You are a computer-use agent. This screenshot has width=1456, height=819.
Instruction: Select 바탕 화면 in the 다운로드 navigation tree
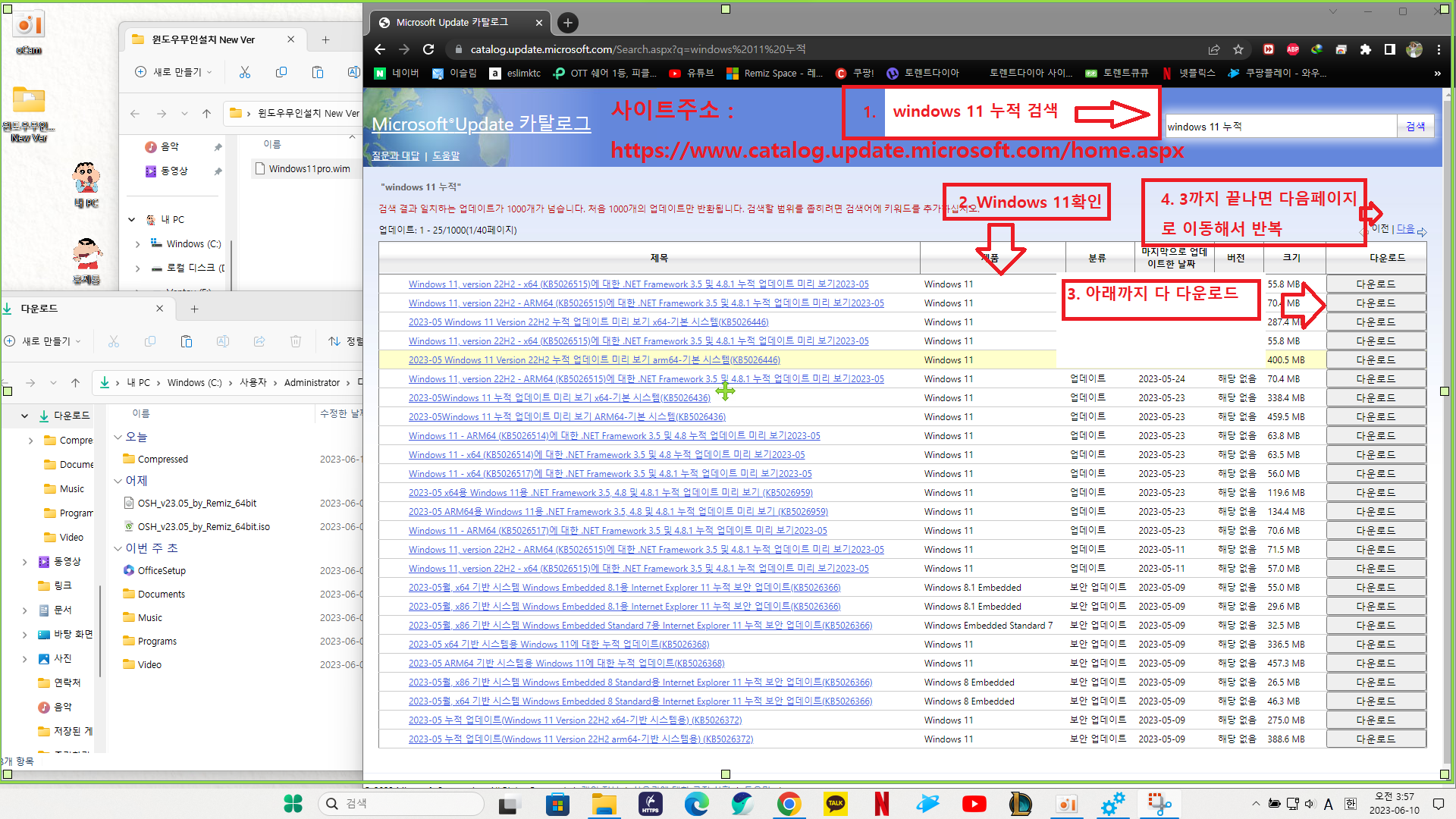click(73, 634)
